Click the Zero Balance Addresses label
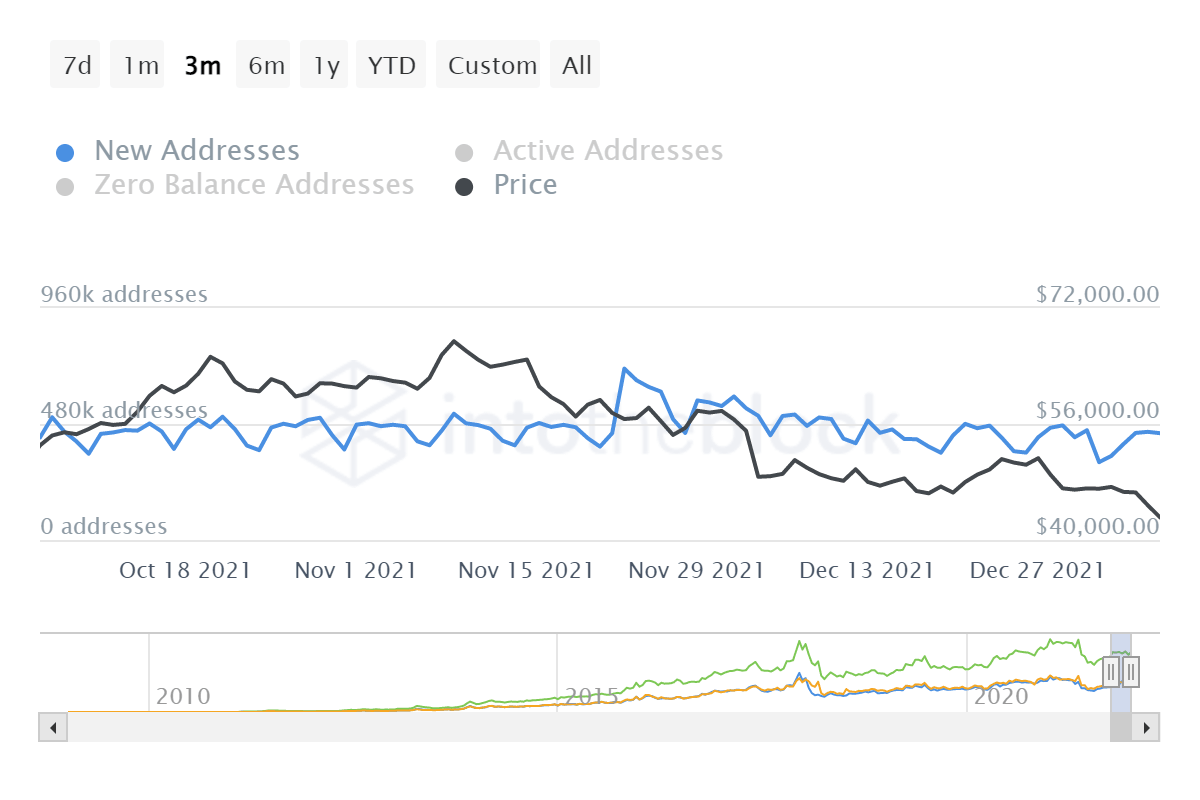 tap(254, 185)
